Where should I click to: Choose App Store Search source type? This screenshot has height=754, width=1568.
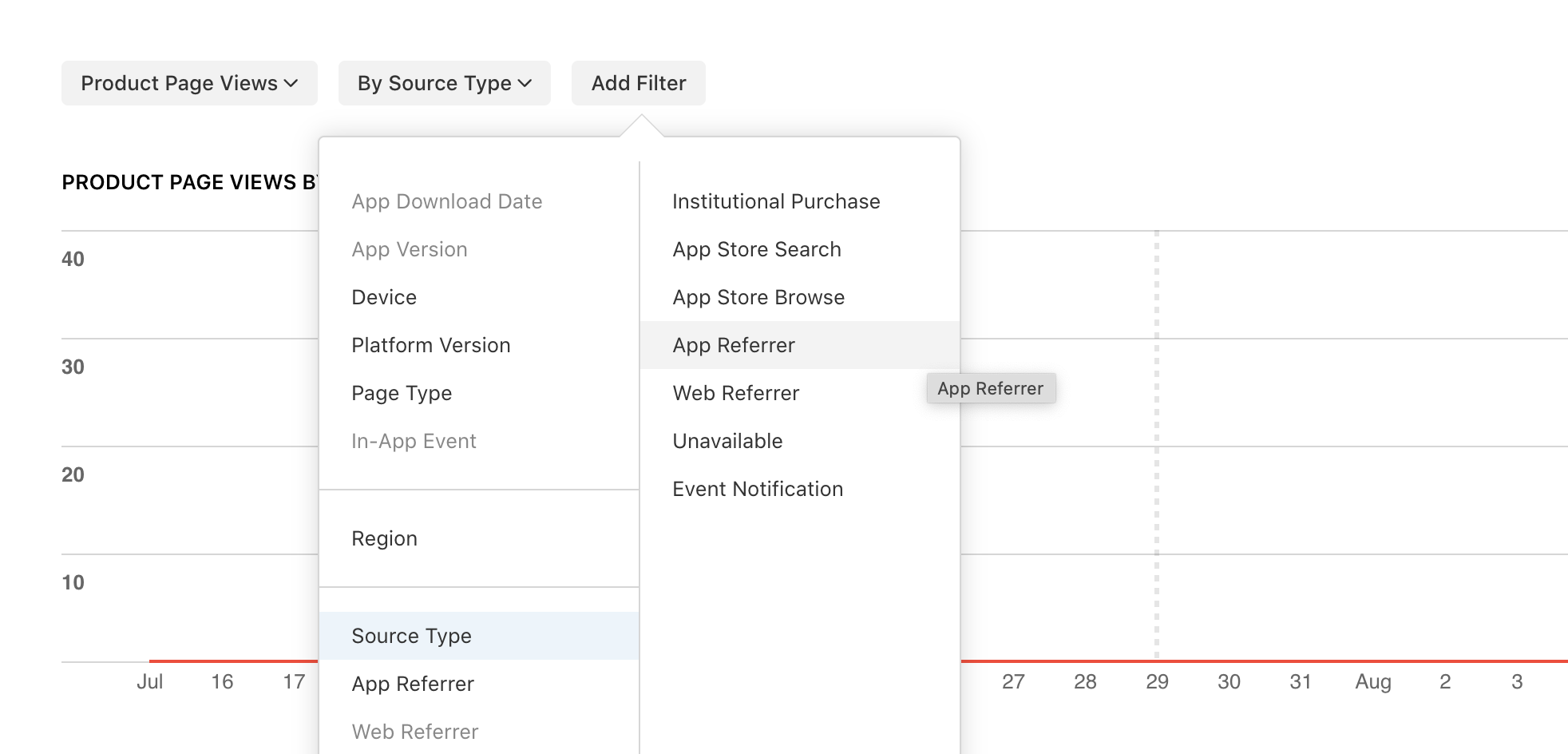(x=757, y=249)
